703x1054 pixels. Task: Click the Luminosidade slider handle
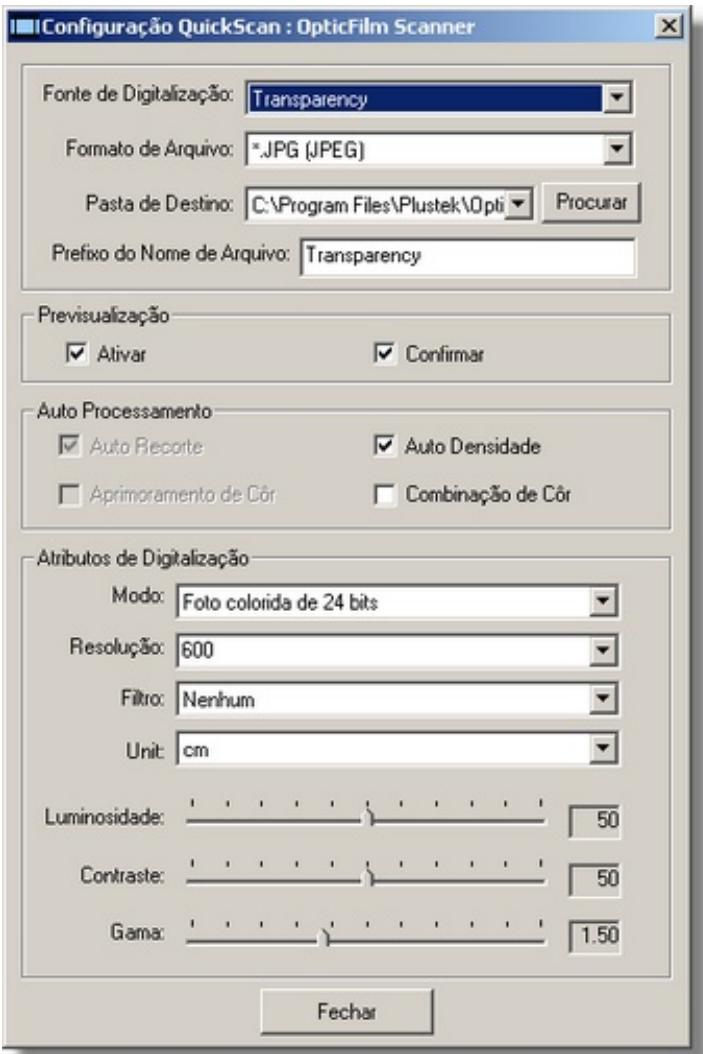tap(368, 819)
